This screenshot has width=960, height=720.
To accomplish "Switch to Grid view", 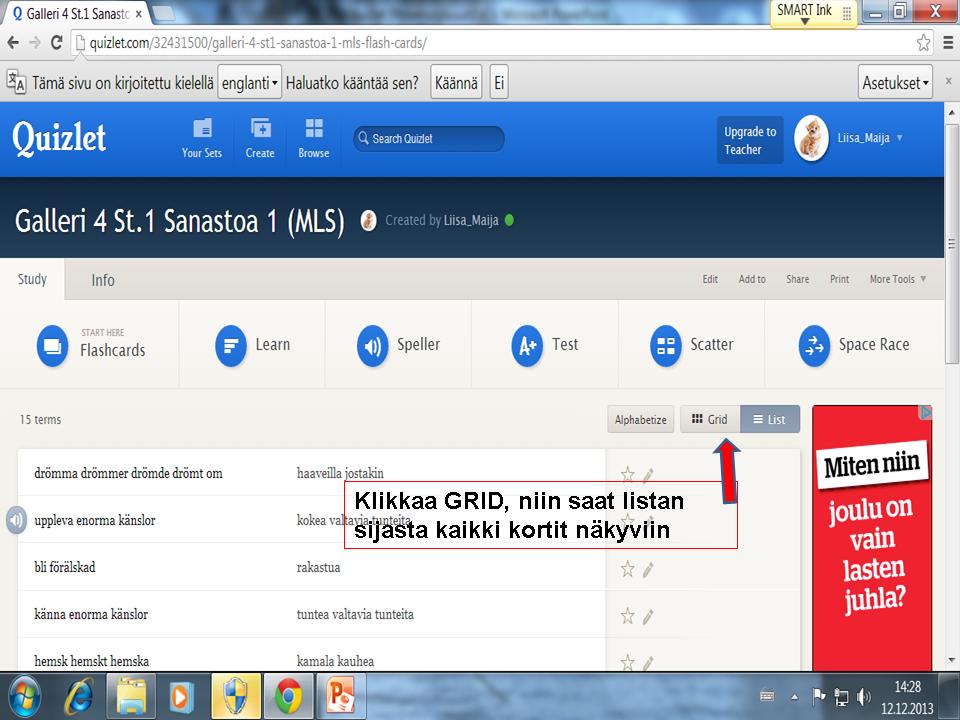I will (x=710, y=420).
